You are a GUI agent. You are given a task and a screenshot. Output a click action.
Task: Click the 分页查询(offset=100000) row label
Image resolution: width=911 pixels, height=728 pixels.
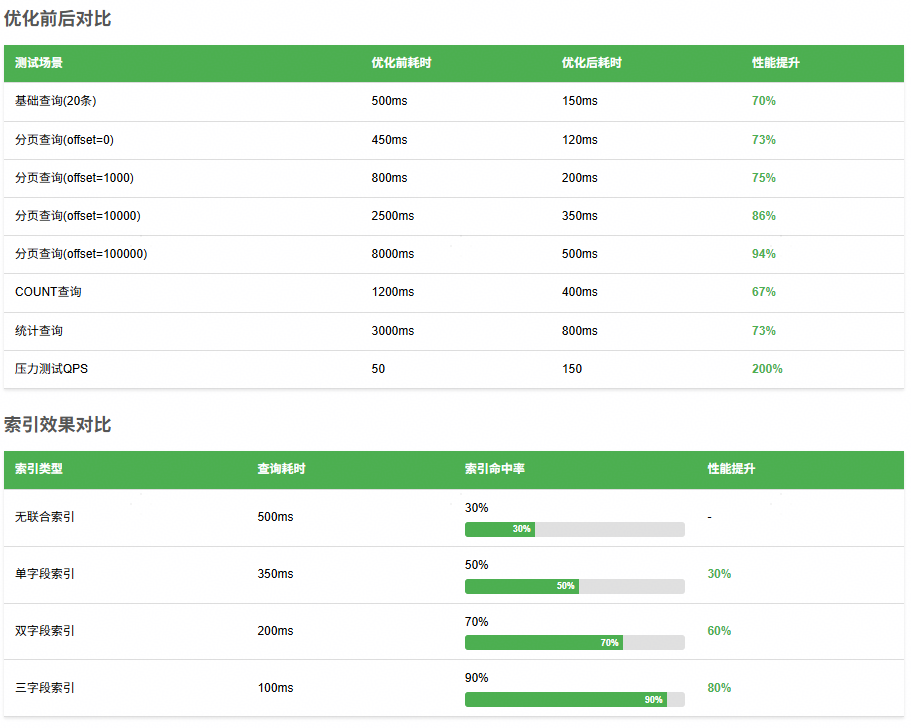tap(81, 254)
